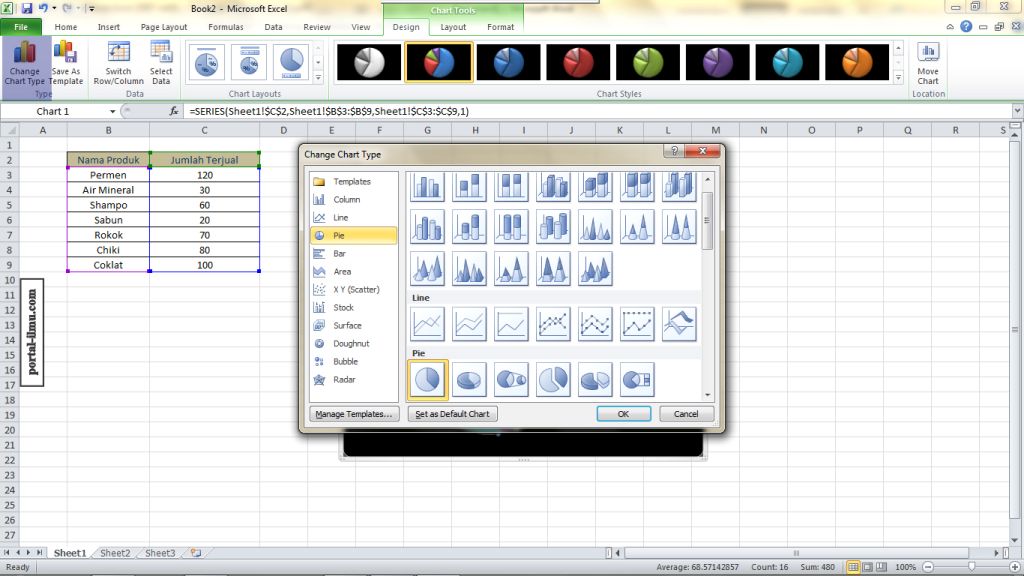Close the Change Chart Type dialog
This screenshot has width=1024, height=576.
(703, 151)
